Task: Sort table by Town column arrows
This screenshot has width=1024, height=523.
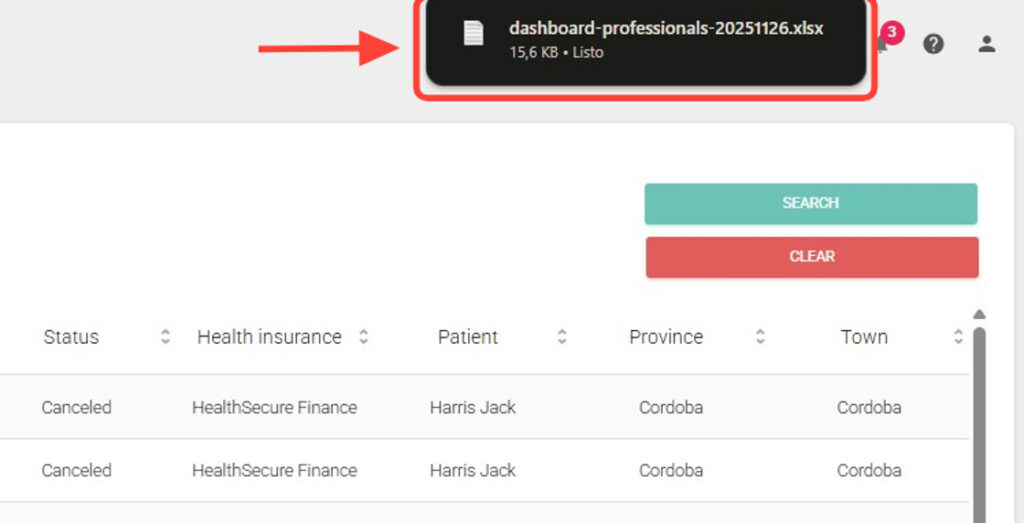Action: 958,337
